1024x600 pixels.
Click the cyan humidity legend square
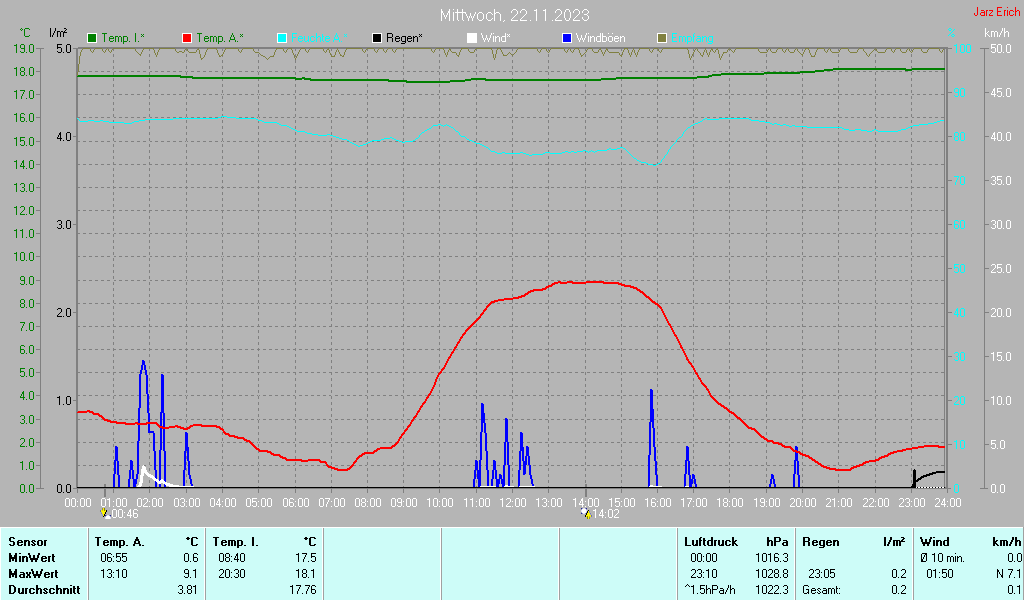click(x=282, y=38)
